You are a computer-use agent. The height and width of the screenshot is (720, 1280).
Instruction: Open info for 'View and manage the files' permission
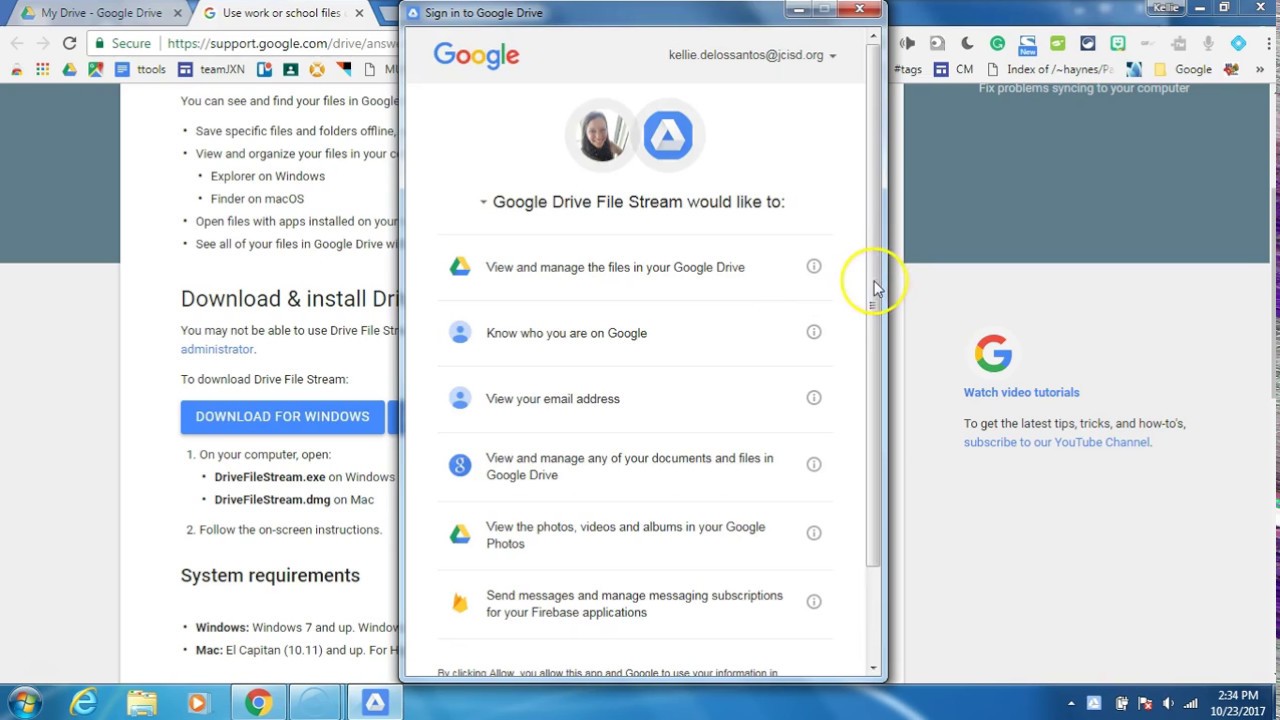point(814,267)
